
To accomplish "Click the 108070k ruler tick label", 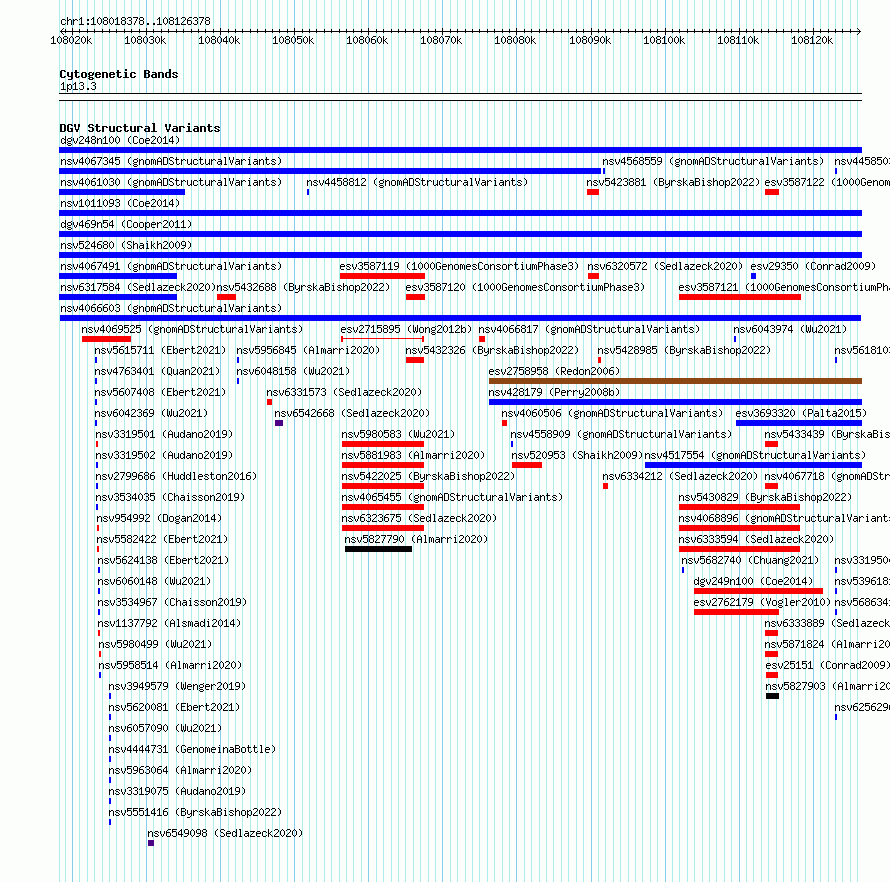I will click(441, 41).
